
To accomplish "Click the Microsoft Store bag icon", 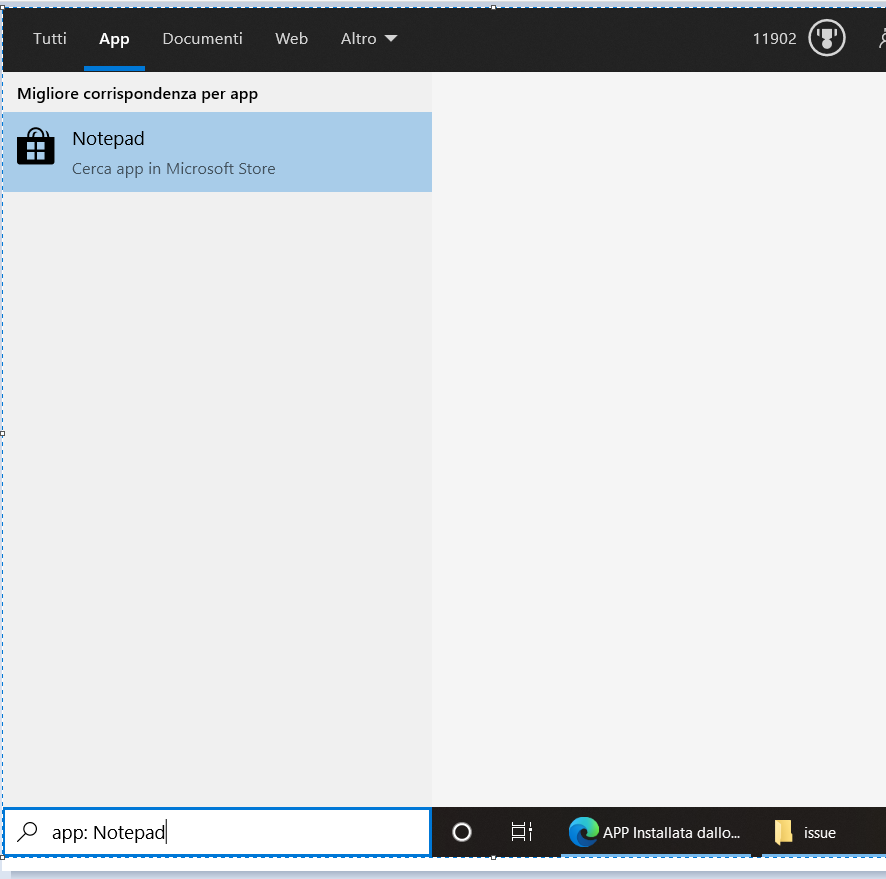I will pyautogui.click(x=36, y=146).
